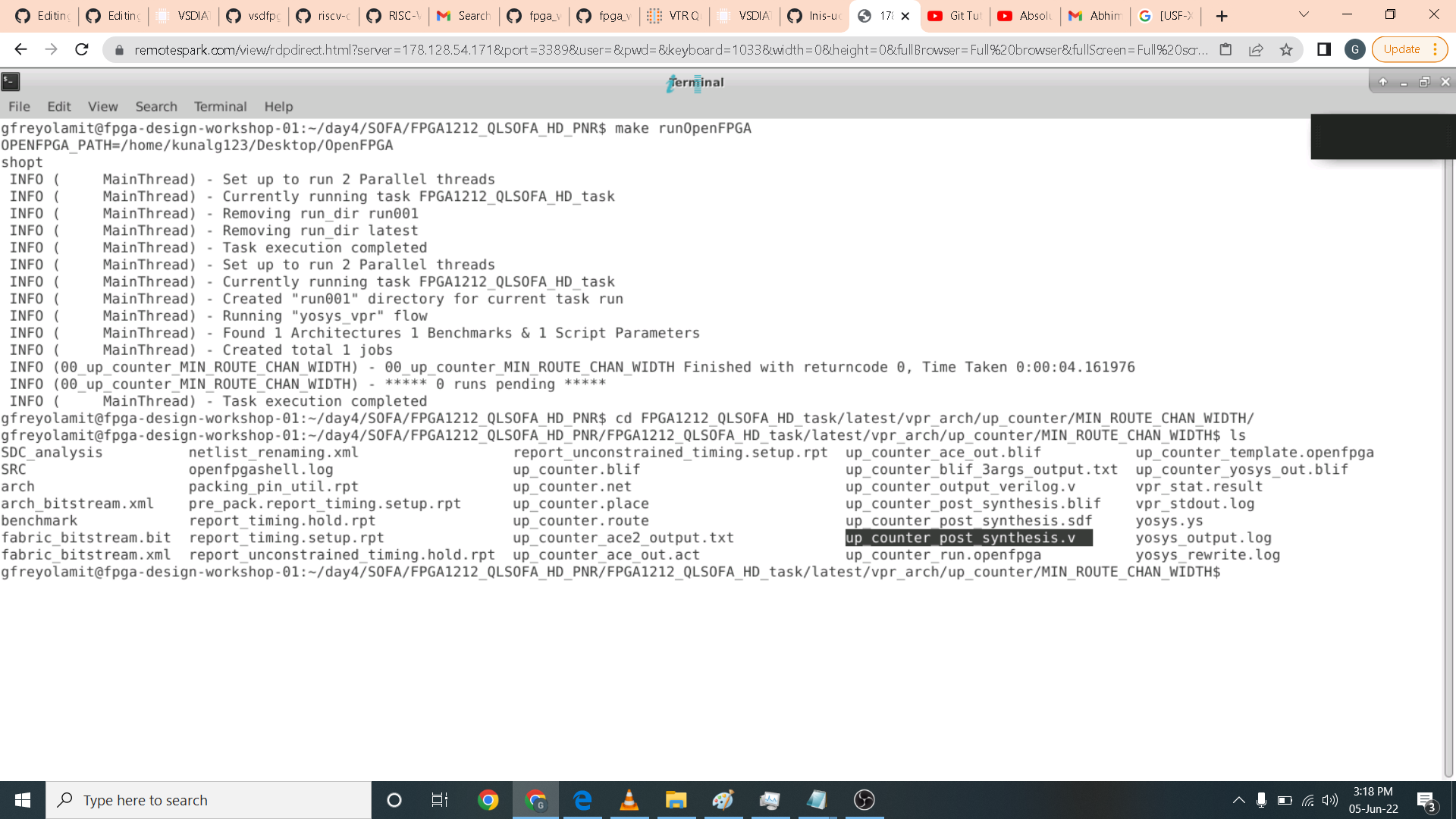Show hidden system tray icons
The width and height of the screenshot is (1456, 819).
1238,800
